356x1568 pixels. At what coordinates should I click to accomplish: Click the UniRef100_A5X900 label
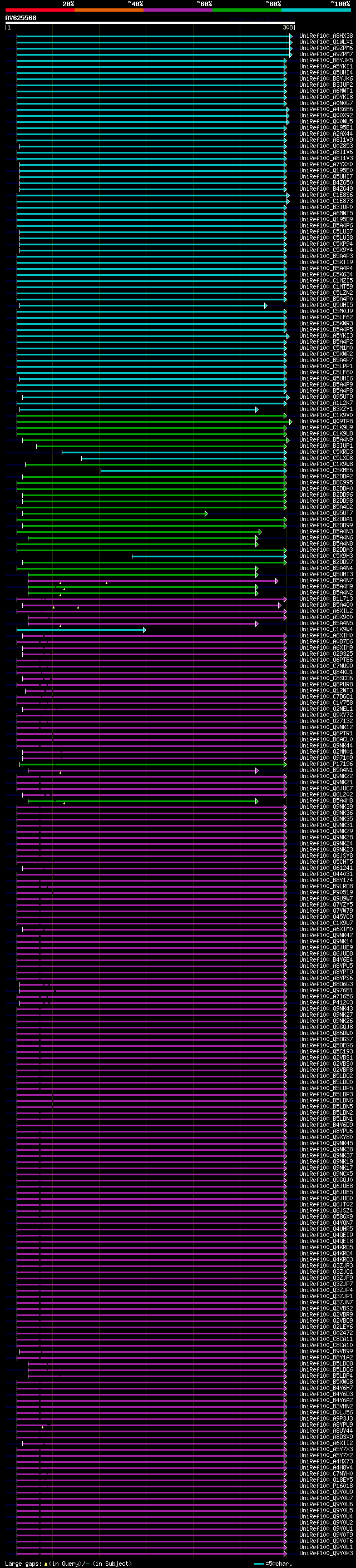(x=326, y=617)
